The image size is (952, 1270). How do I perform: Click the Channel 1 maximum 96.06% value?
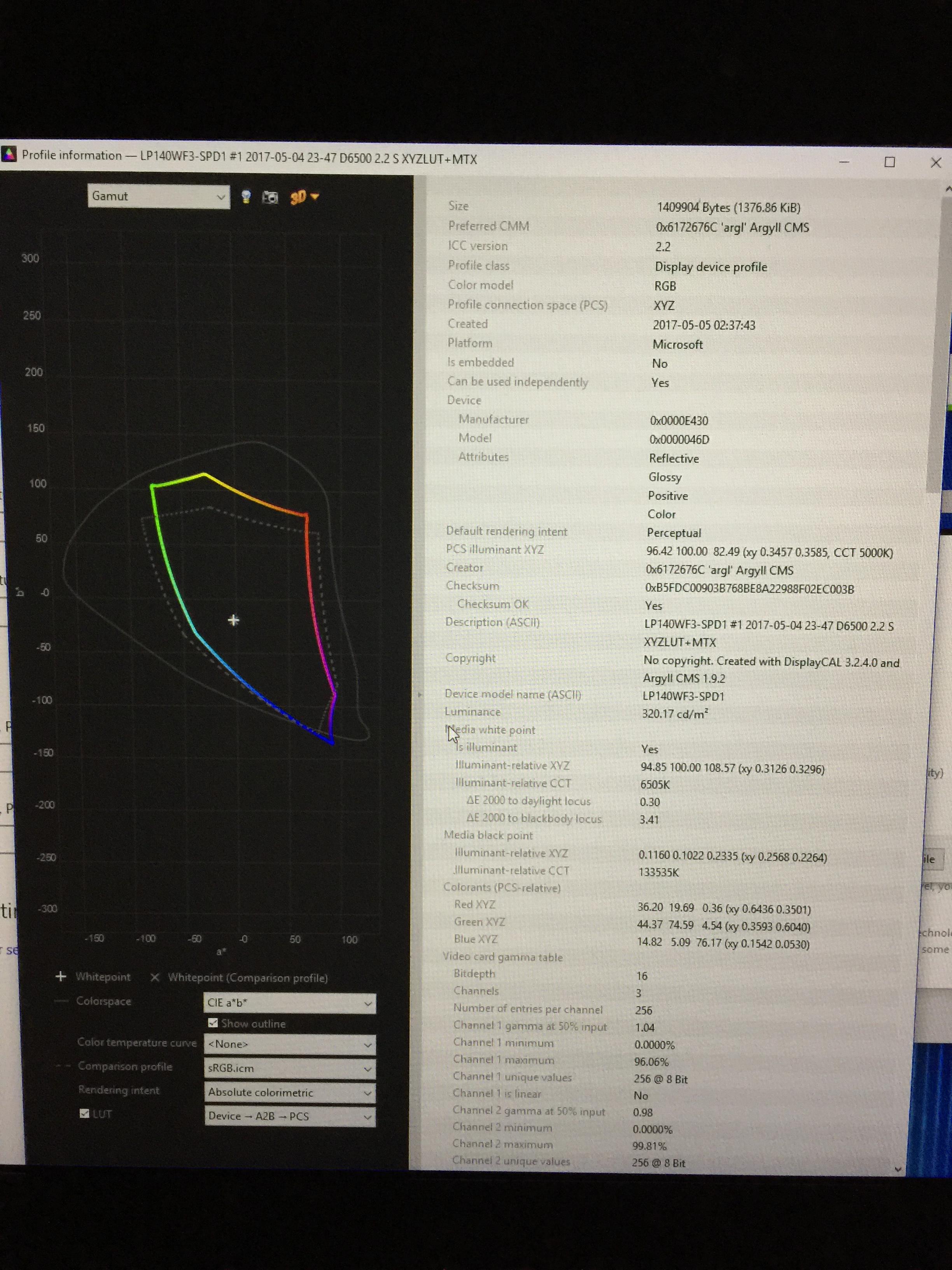tap(651, 1061)
